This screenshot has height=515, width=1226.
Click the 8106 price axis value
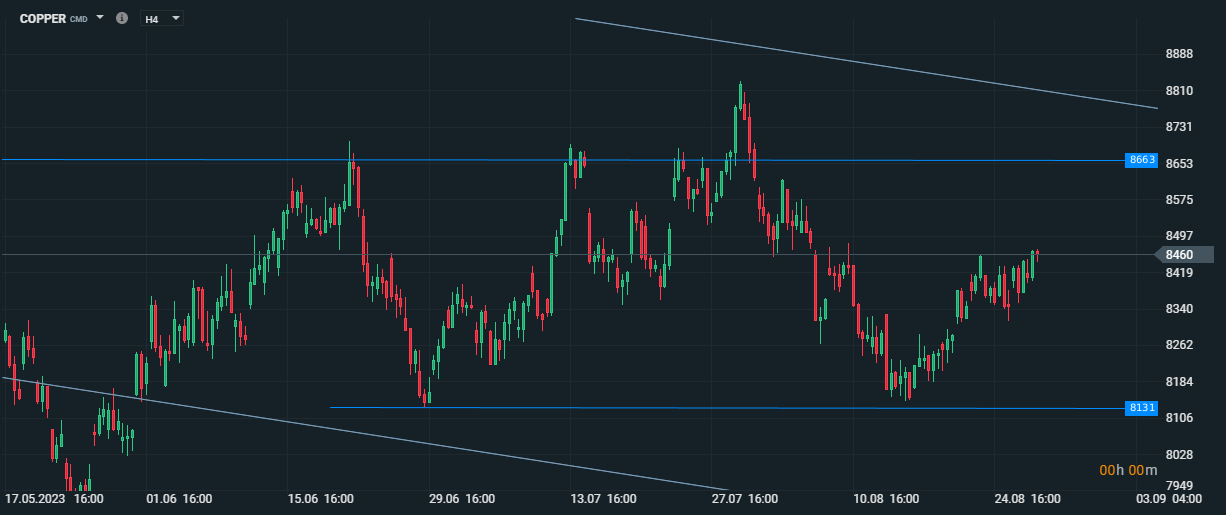coord(1180,418)
